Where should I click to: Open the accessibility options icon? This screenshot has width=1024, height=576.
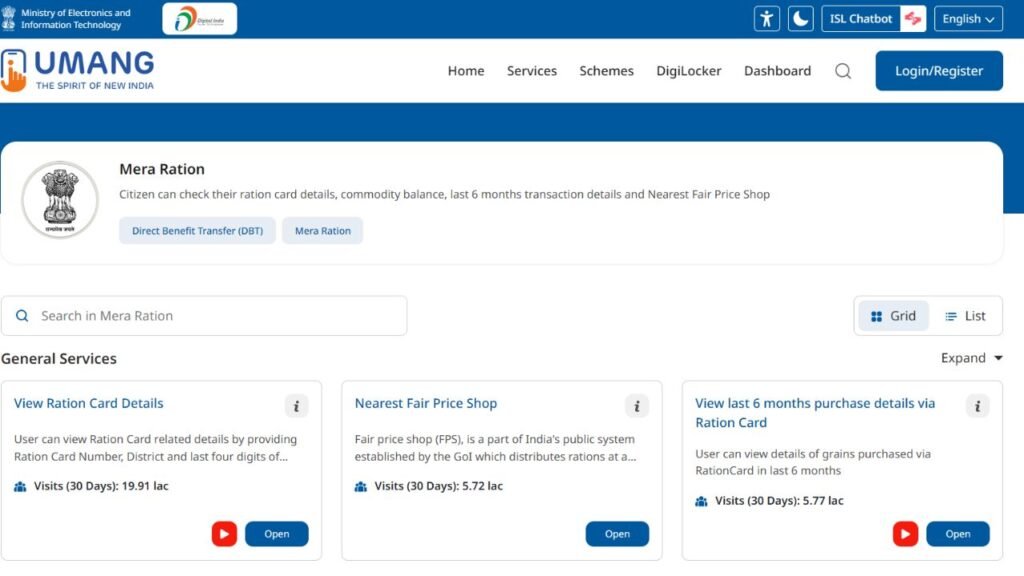click(x=767, y=19)
